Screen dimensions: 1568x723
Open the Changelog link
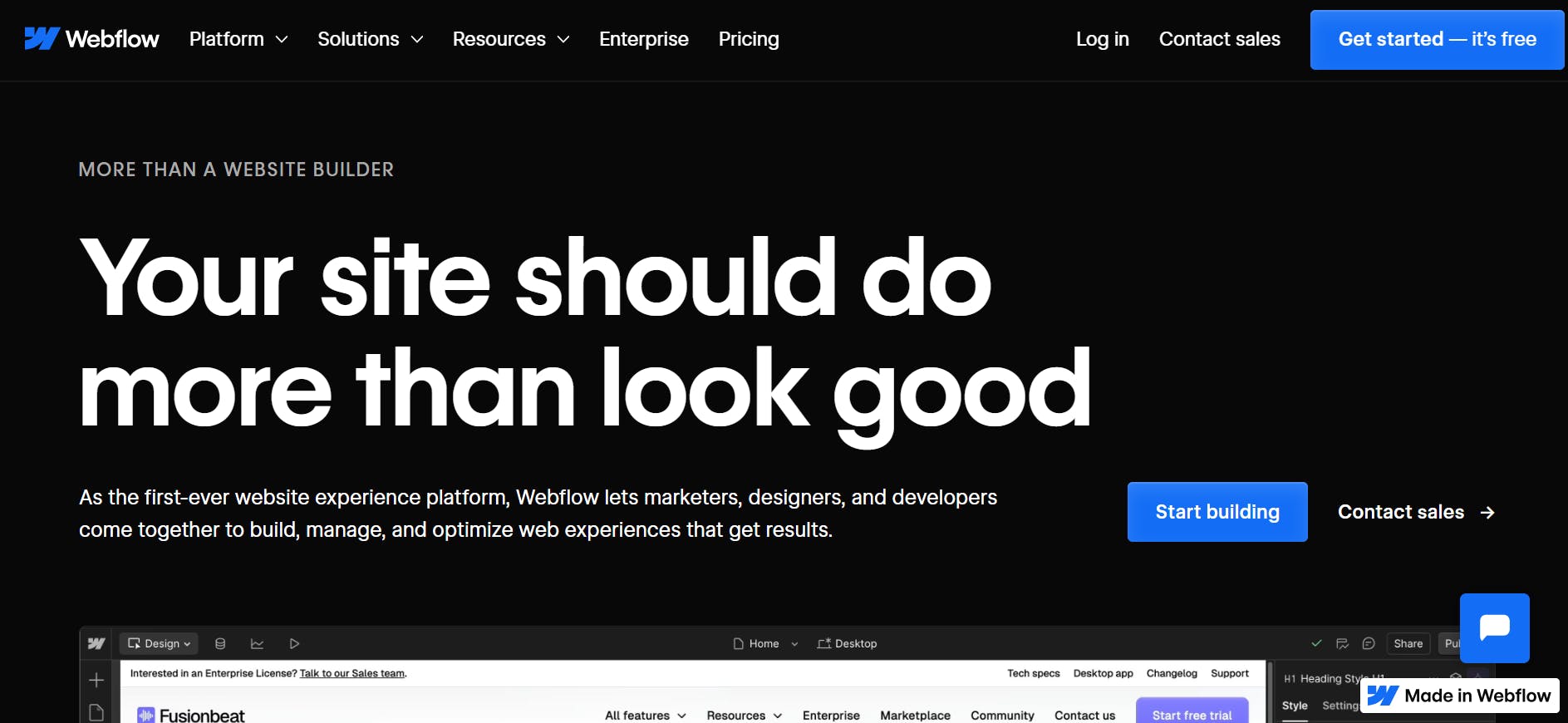(1172, 673)
